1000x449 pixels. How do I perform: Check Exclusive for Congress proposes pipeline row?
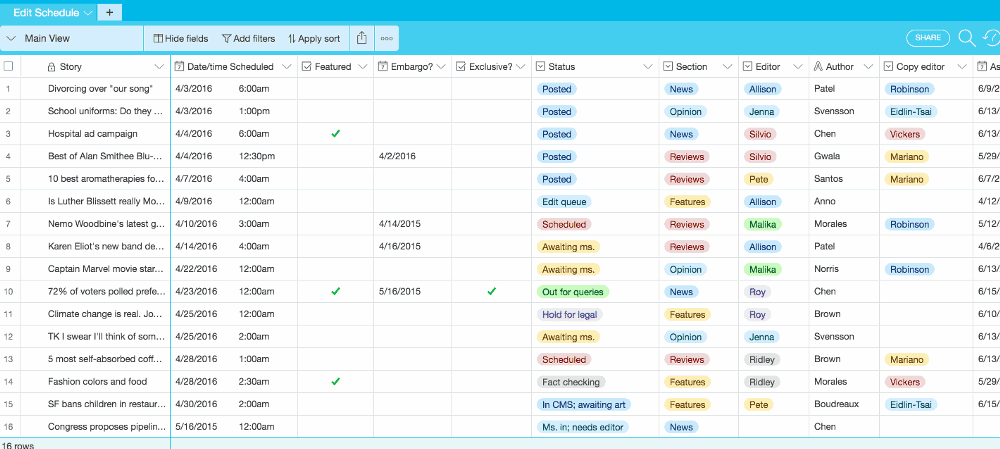491,427
